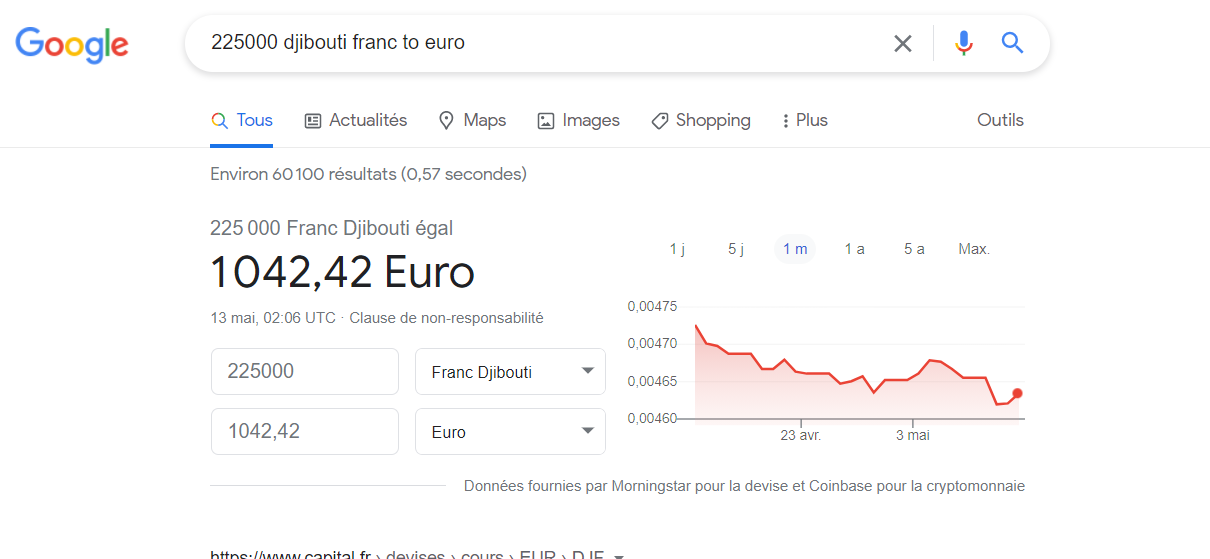The height and width of the screenshot is (559, 1210).
Task: Open the Outils search tools
Action: coord(1000,120)
